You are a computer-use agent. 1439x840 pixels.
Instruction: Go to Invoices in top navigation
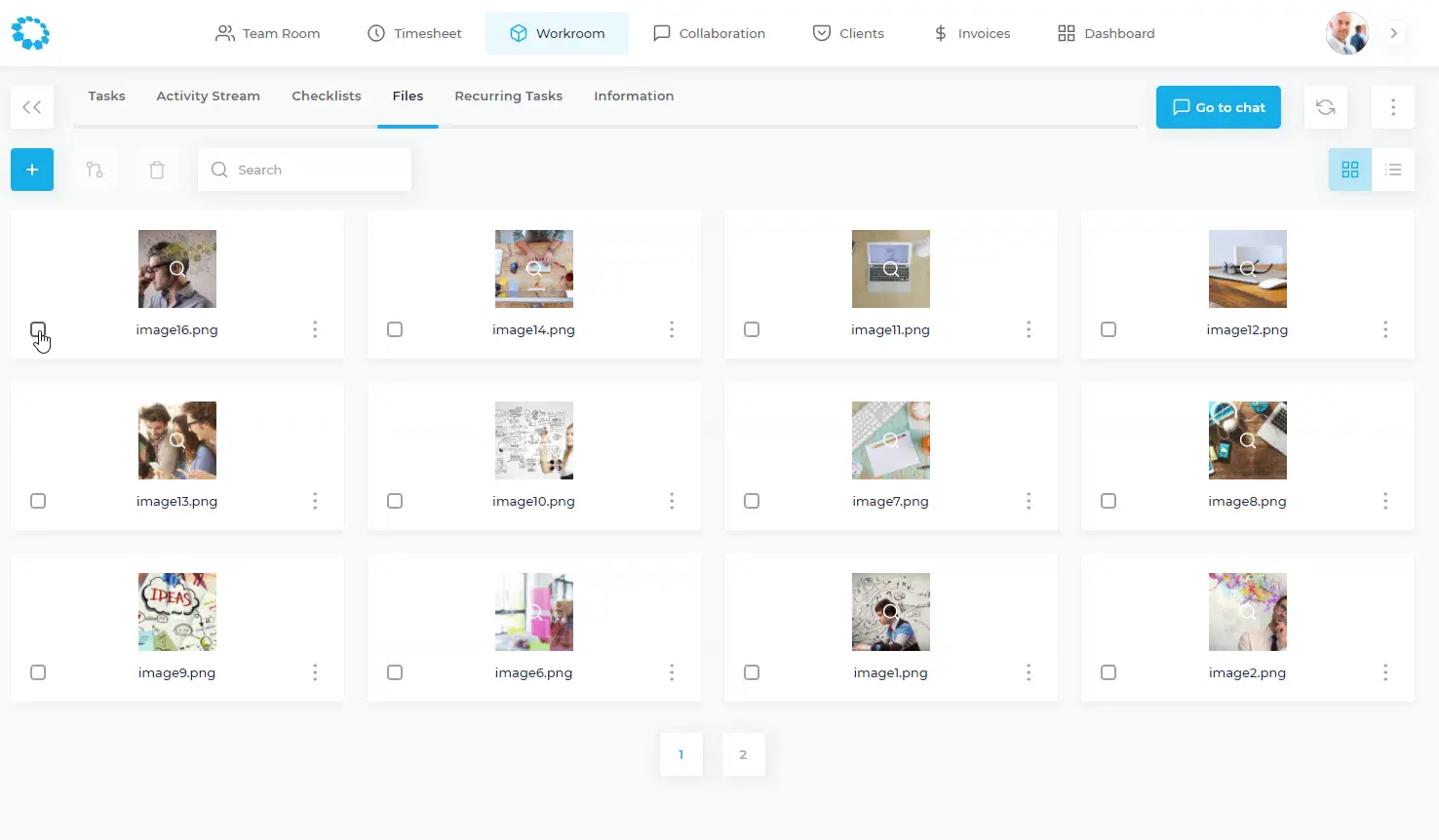click(x=972, y=33)
